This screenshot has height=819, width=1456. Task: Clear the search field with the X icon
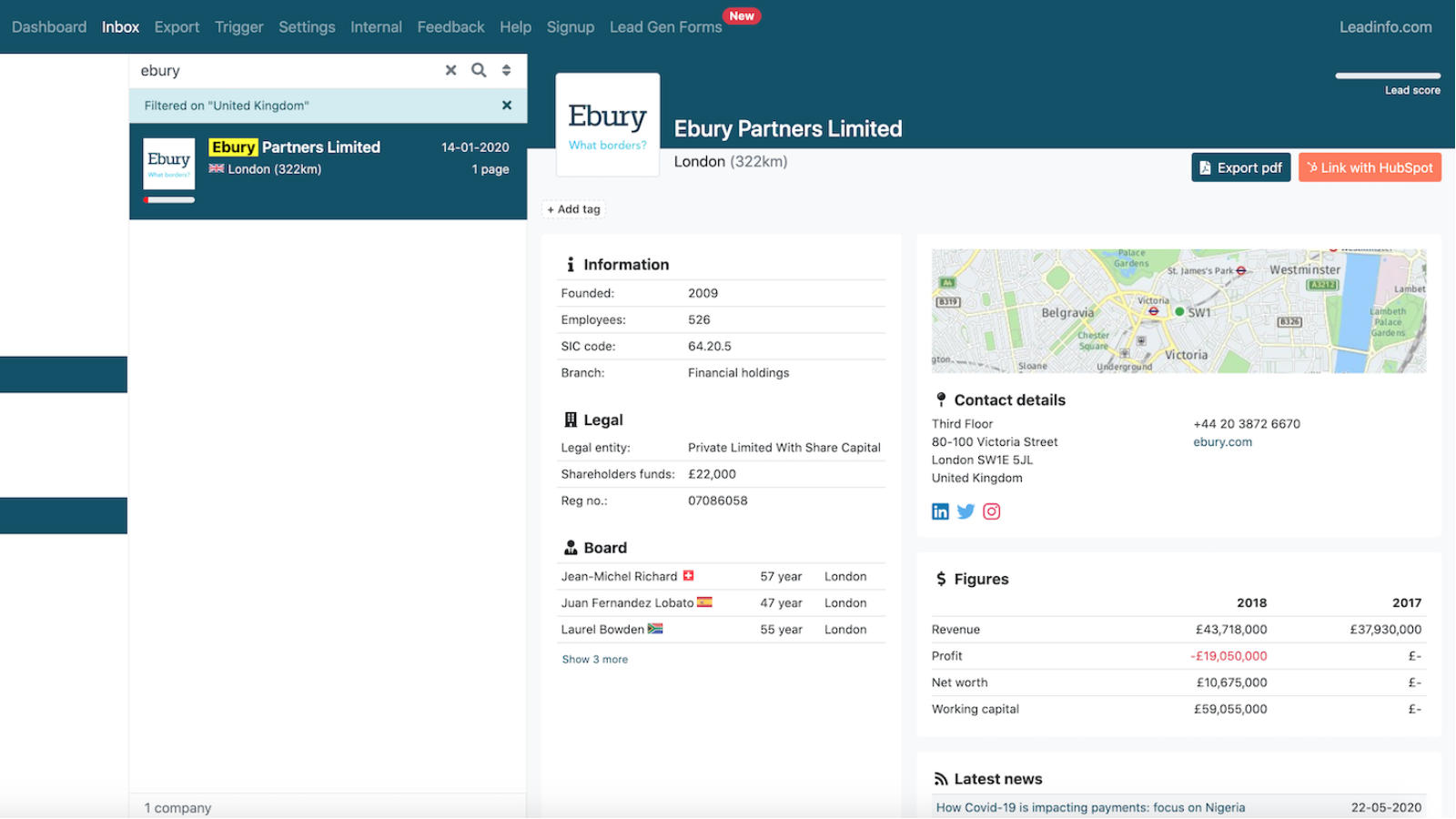pos(450,70)
